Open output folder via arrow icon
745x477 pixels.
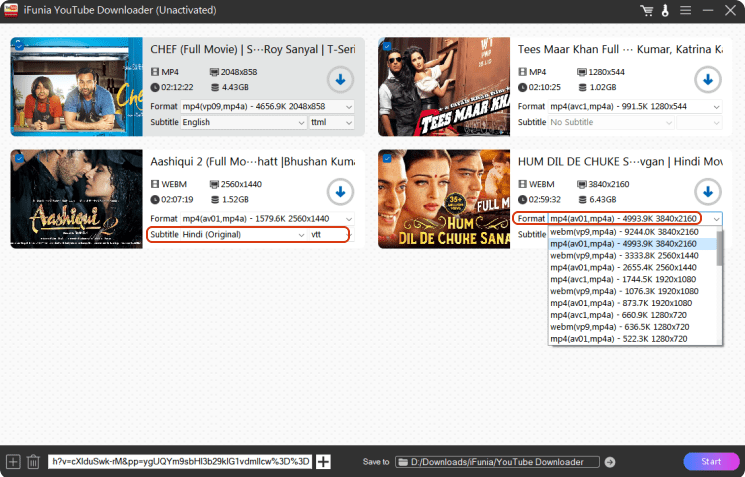[610, 462]
